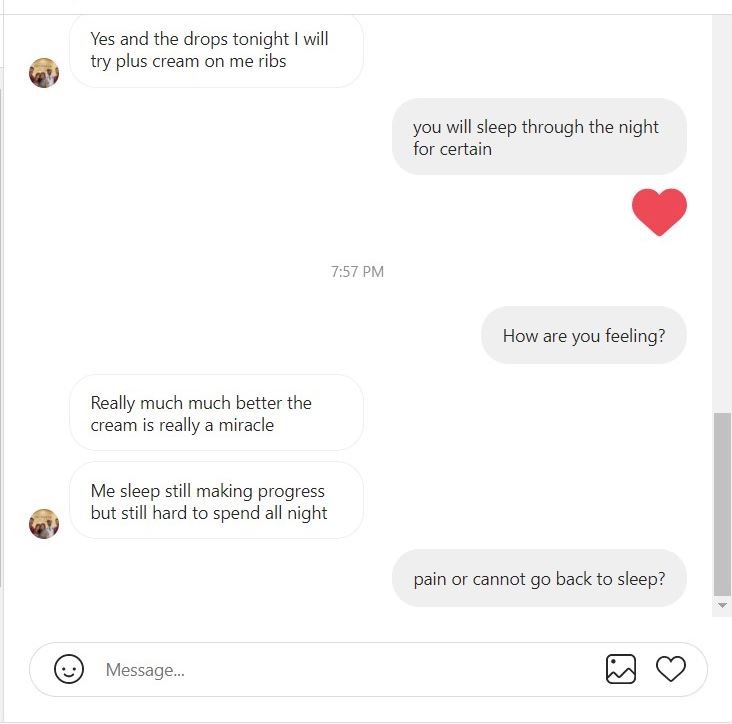
Task: Click the word "miracle" in the chat
Action: (246, 425)
